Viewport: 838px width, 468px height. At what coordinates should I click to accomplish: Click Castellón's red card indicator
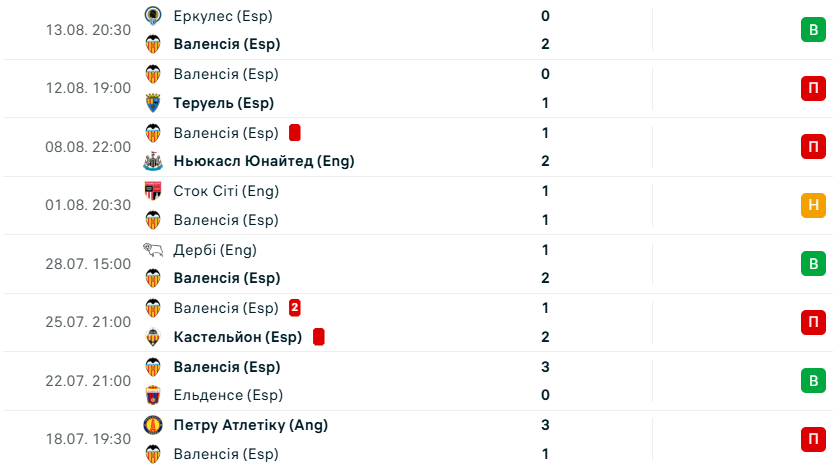click(319, 337)
